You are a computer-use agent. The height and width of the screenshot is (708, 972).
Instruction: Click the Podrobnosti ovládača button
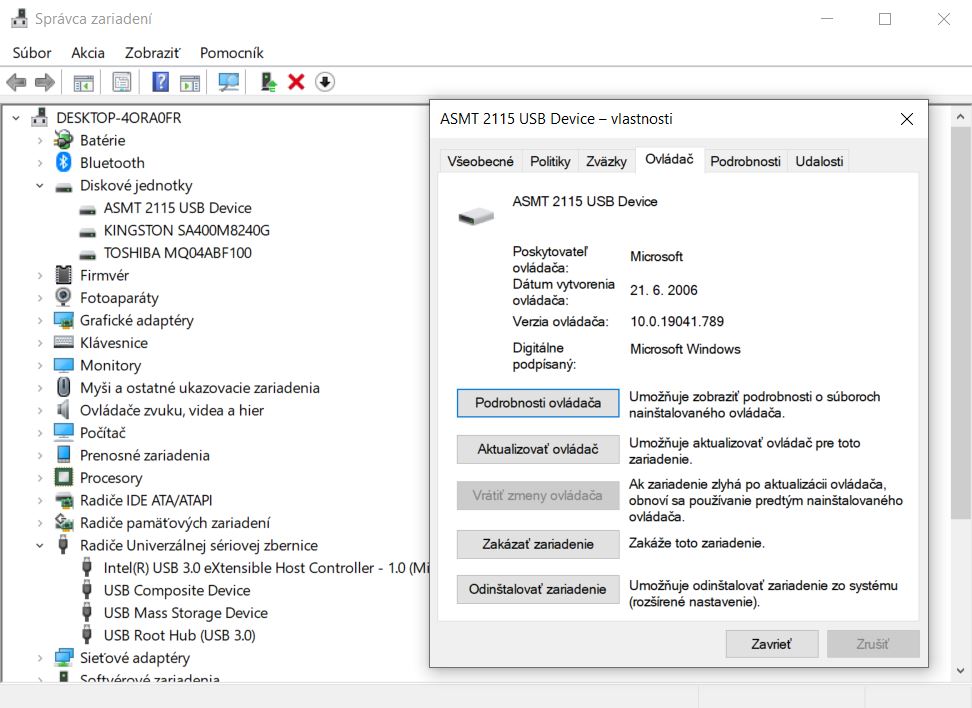(x=537, y=403)
